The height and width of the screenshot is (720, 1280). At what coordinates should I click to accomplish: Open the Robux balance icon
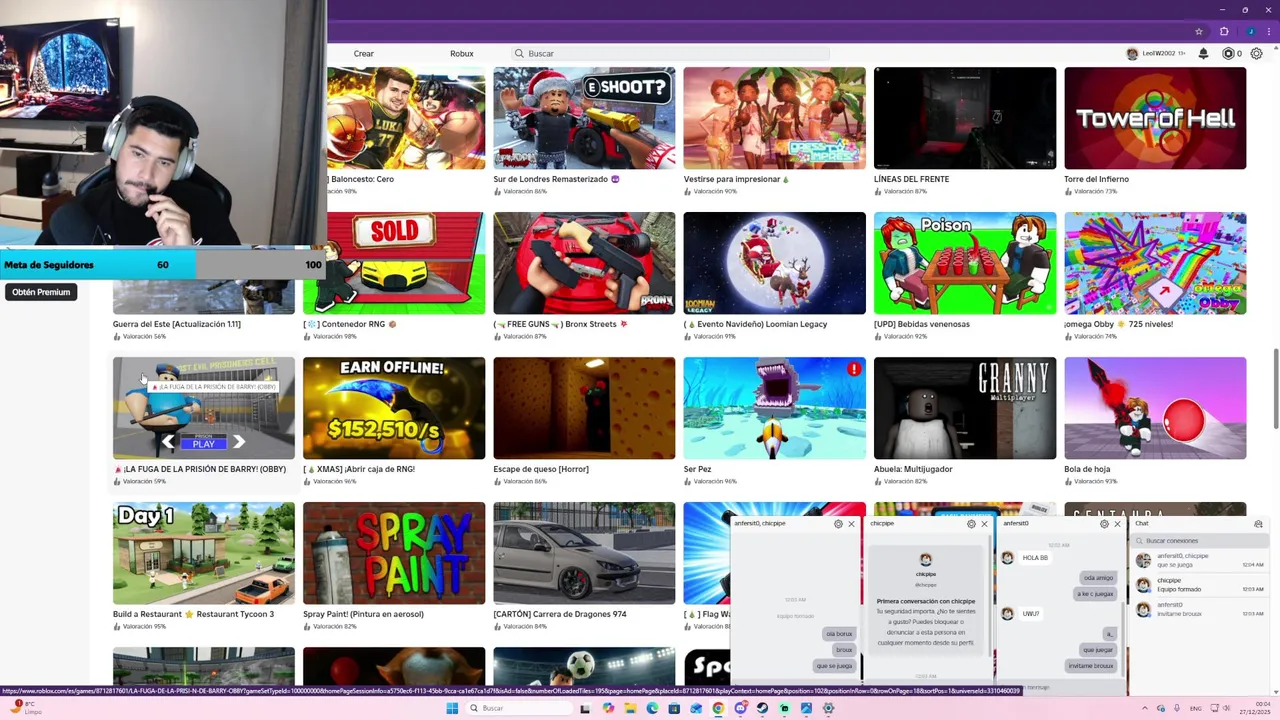point(1228,54)
